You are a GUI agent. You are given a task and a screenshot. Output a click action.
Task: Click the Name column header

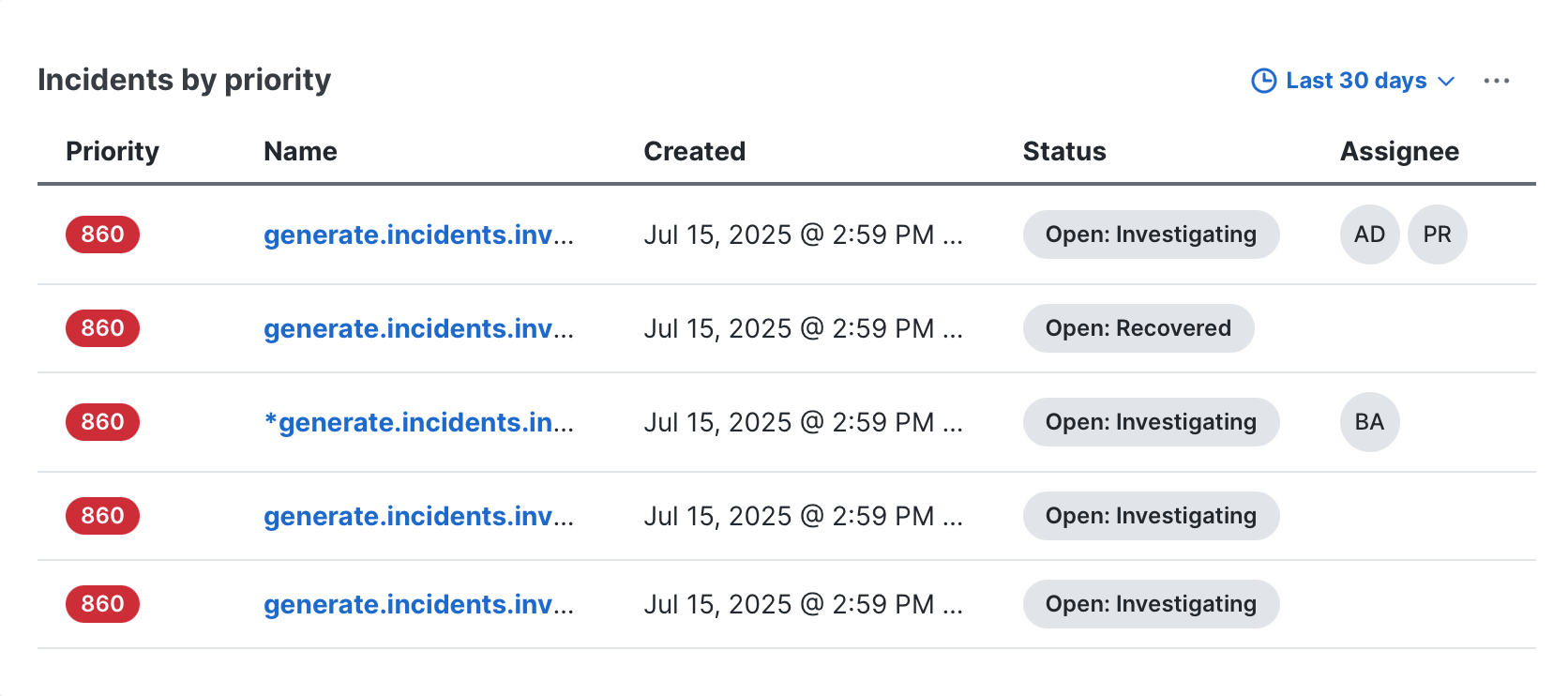click(300, 151)
